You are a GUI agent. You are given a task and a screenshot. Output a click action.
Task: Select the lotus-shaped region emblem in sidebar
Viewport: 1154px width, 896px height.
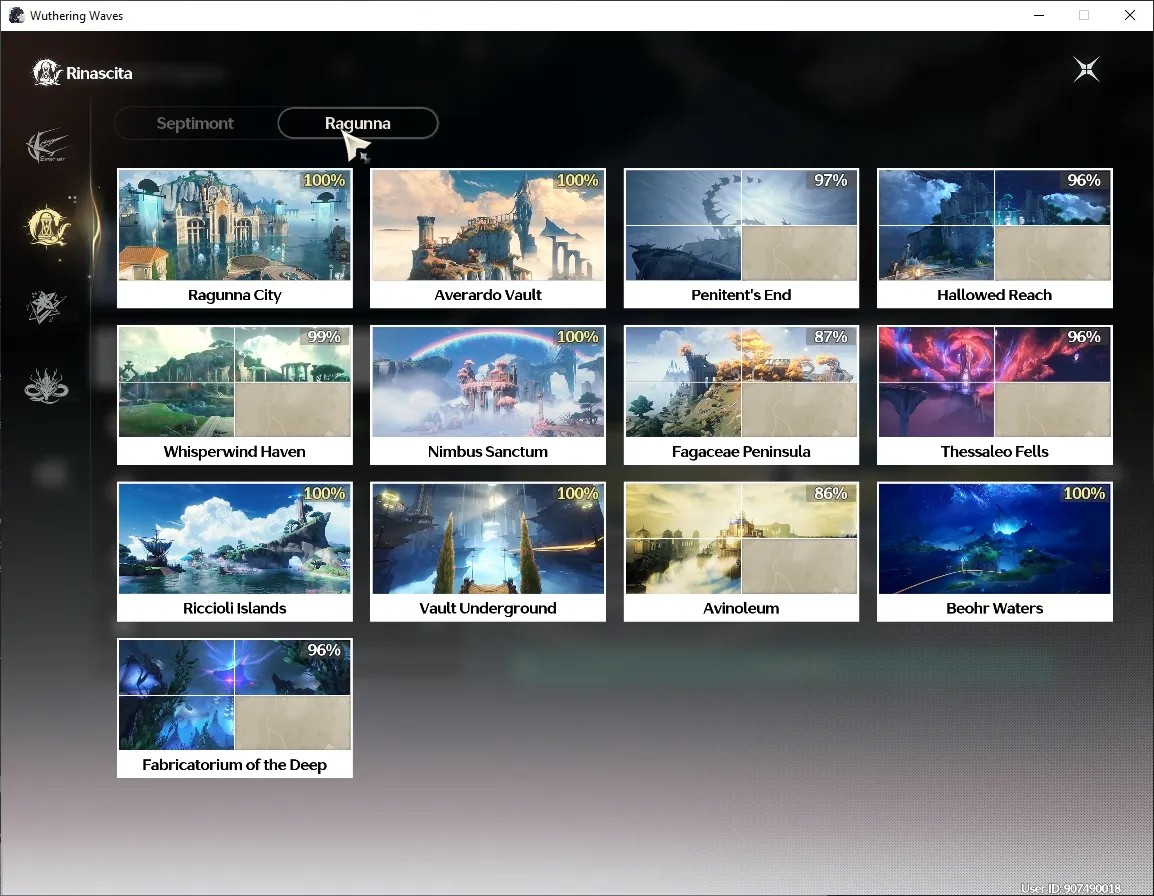pos(46,386)
